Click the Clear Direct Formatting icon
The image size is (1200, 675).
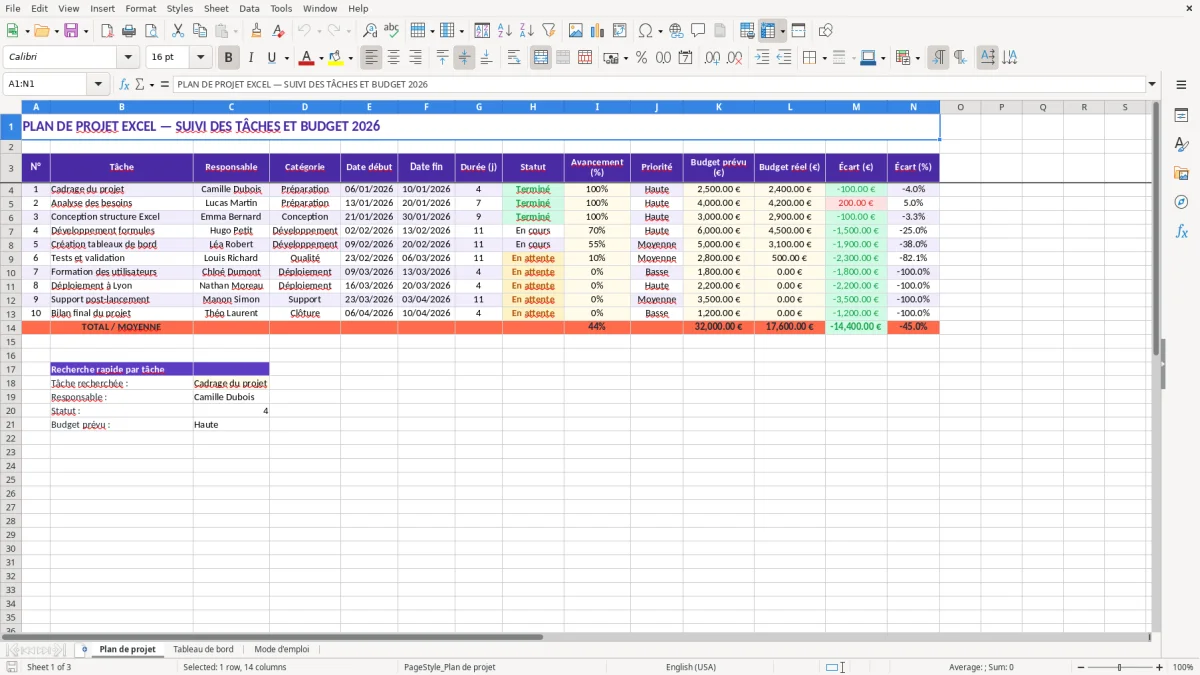click(277, 31)
